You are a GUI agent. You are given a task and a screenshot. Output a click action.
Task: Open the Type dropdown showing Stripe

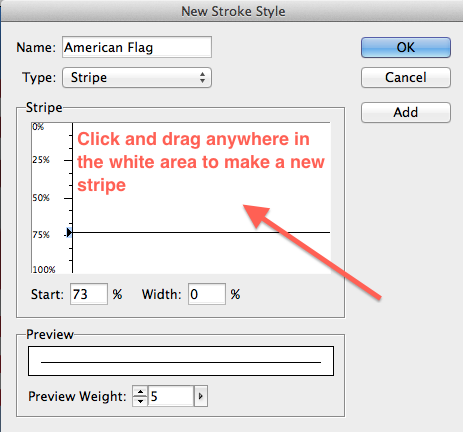coord(137,78)
